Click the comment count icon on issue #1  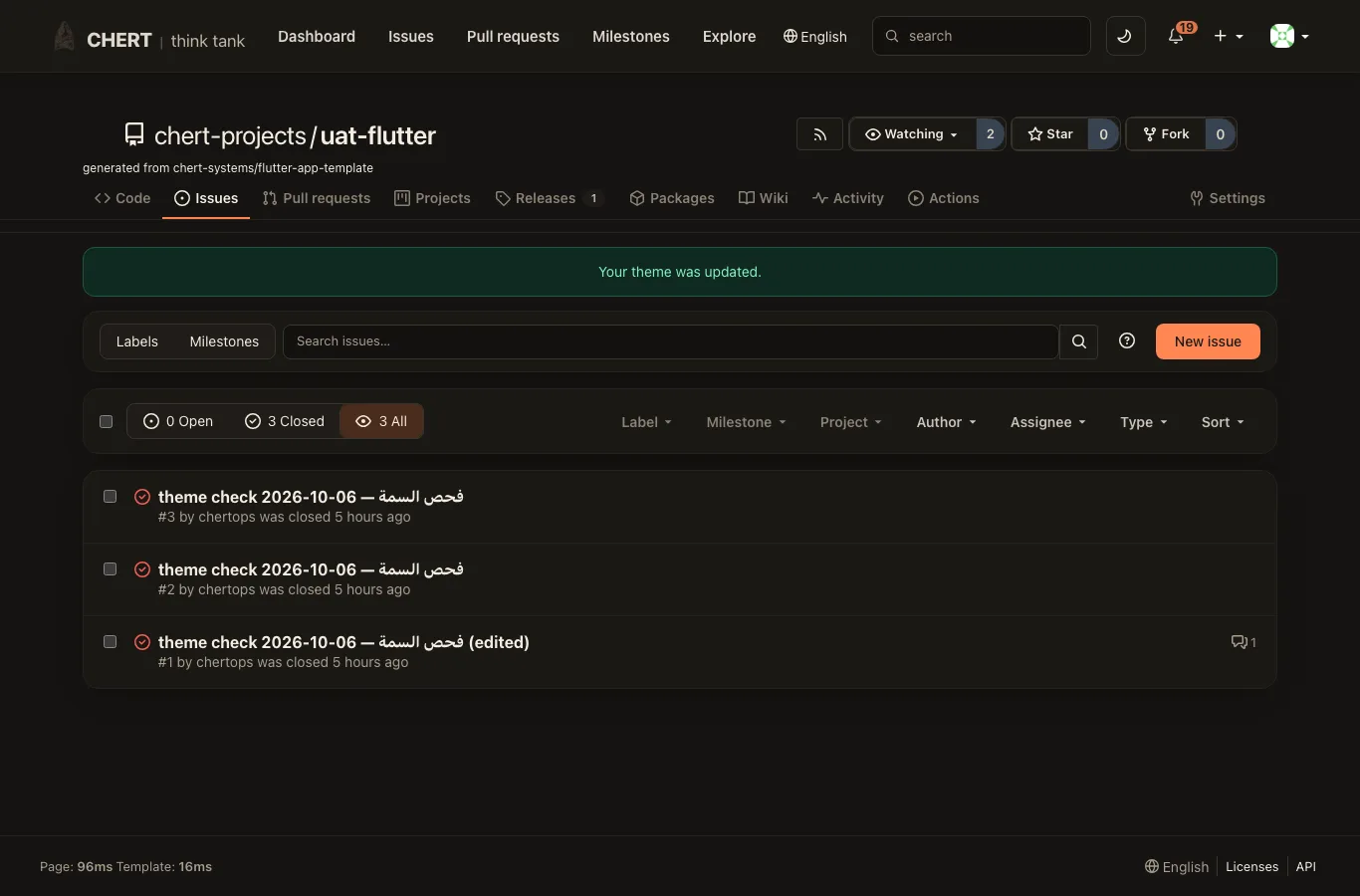[x=1244, y=642]
